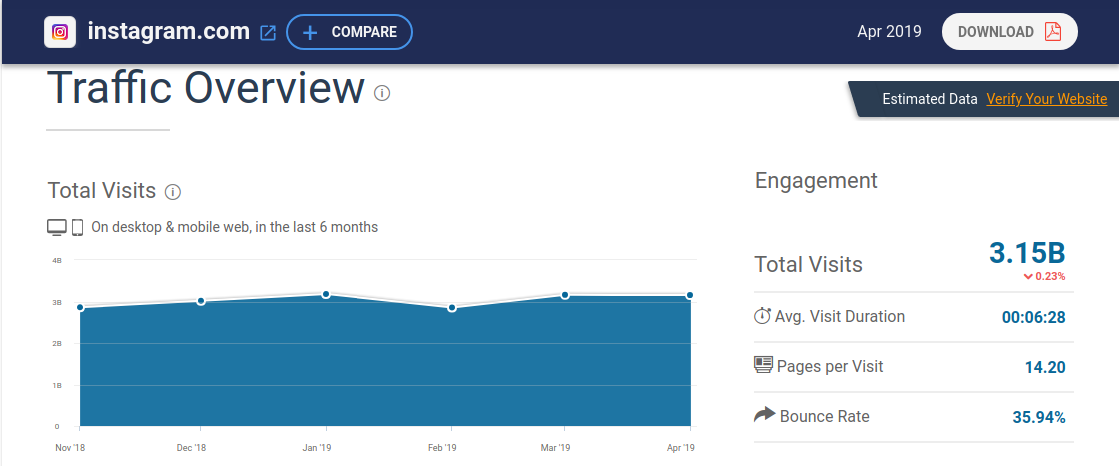
Task: Click the 3.15B total visits value
Action: 1027,253
